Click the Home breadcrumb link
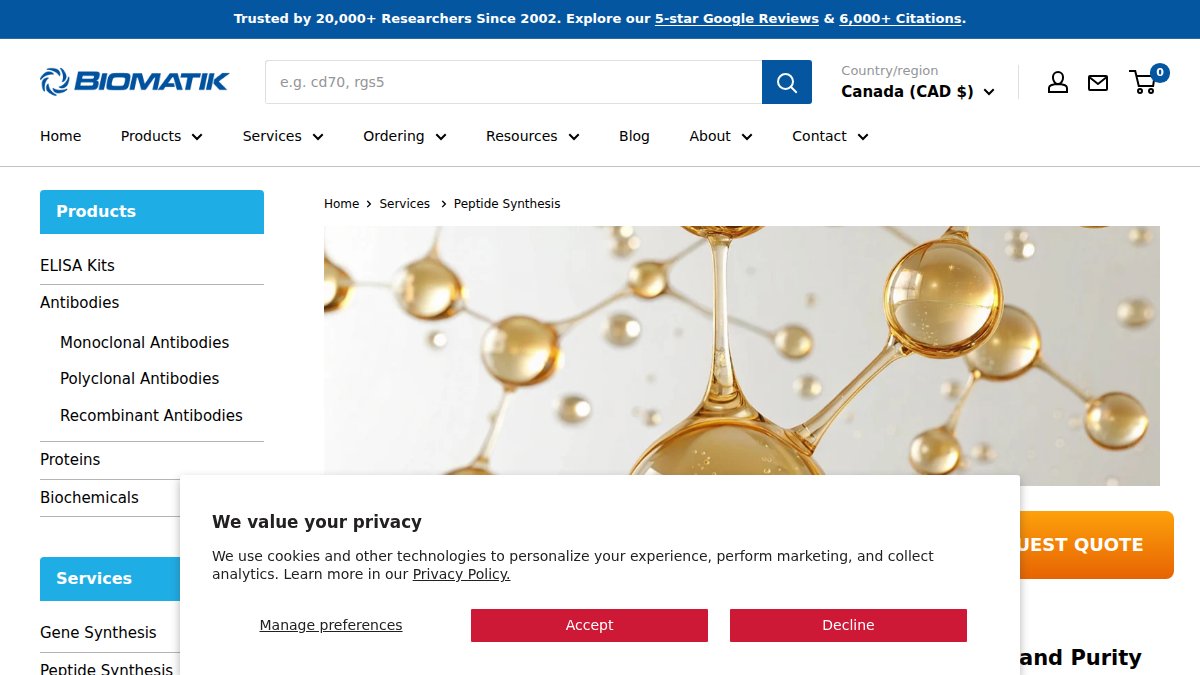 [x=341, y=203]
